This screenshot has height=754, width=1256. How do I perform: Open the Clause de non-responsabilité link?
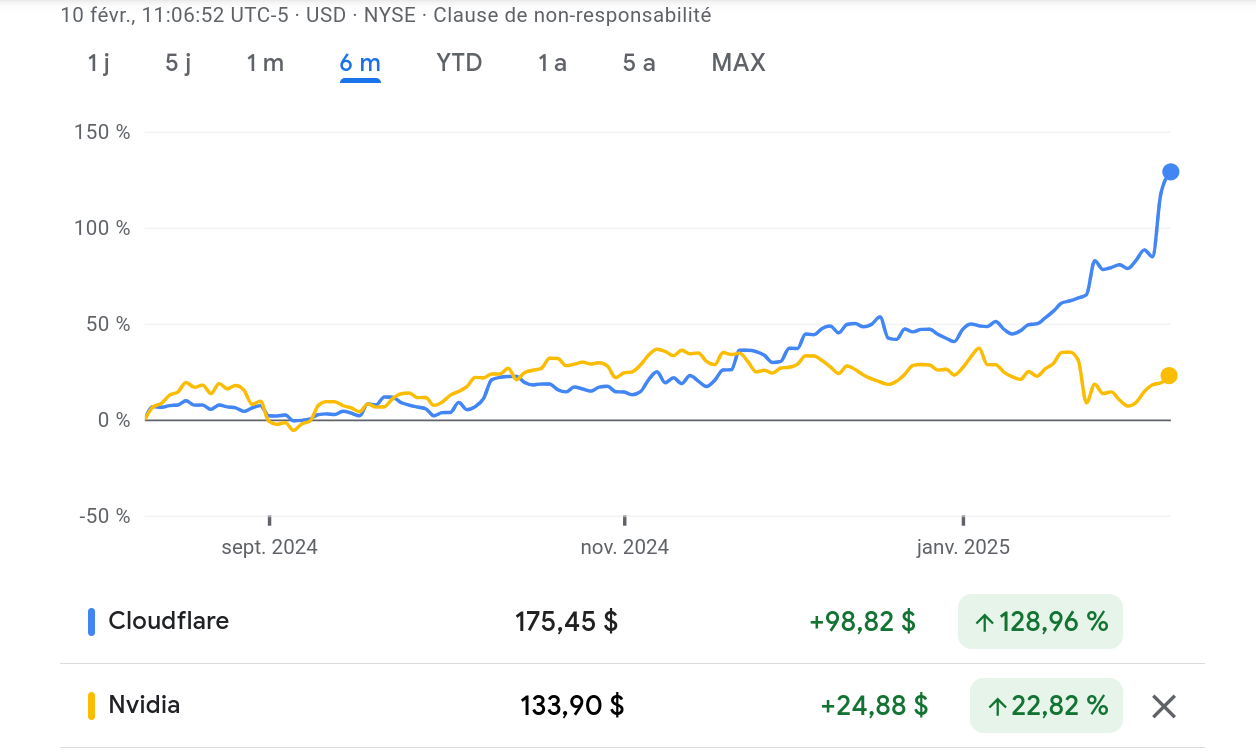572,15
